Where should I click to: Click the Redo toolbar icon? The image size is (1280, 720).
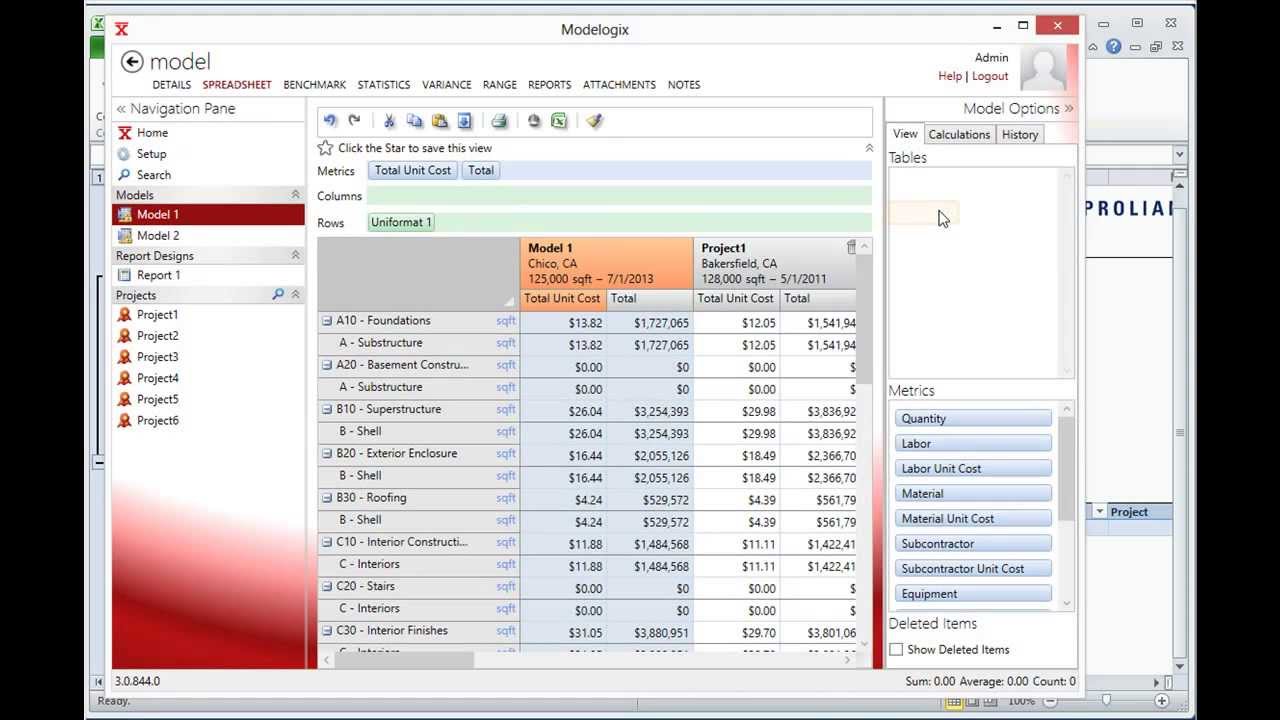(x=354, y=121)
